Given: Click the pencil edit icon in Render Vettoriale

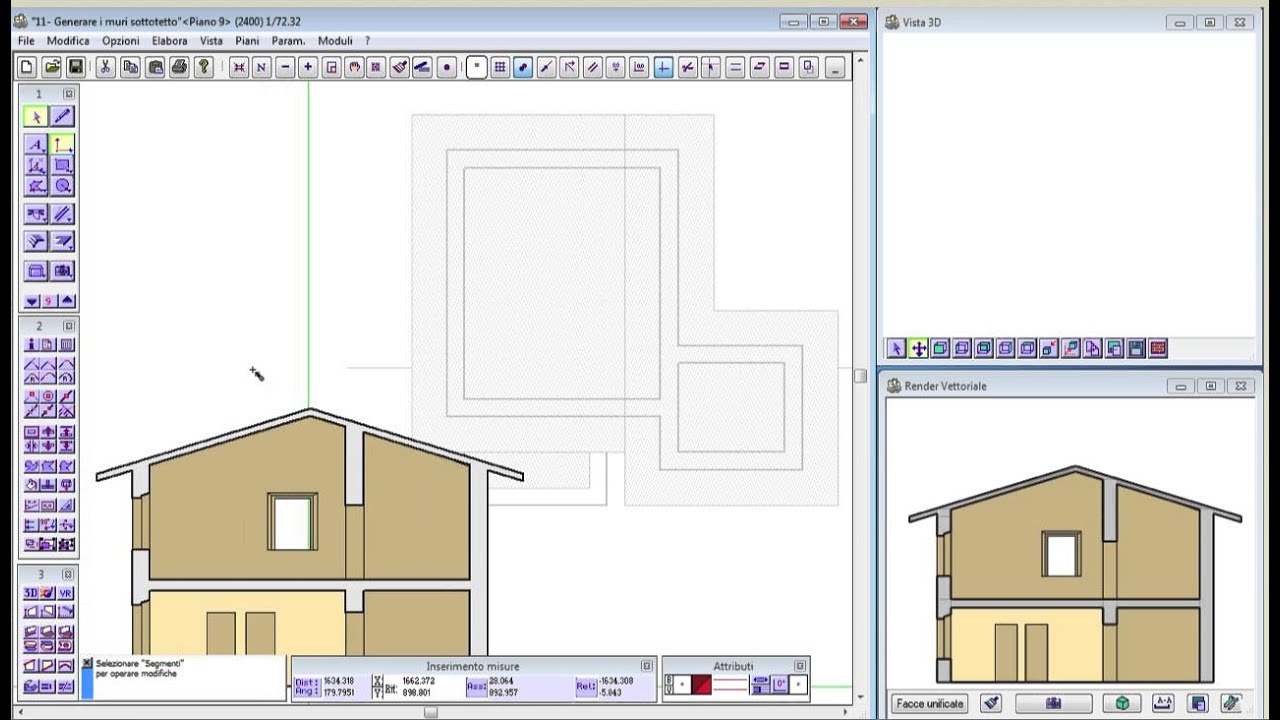Looking at the screenshot, I should (1231, 704).
